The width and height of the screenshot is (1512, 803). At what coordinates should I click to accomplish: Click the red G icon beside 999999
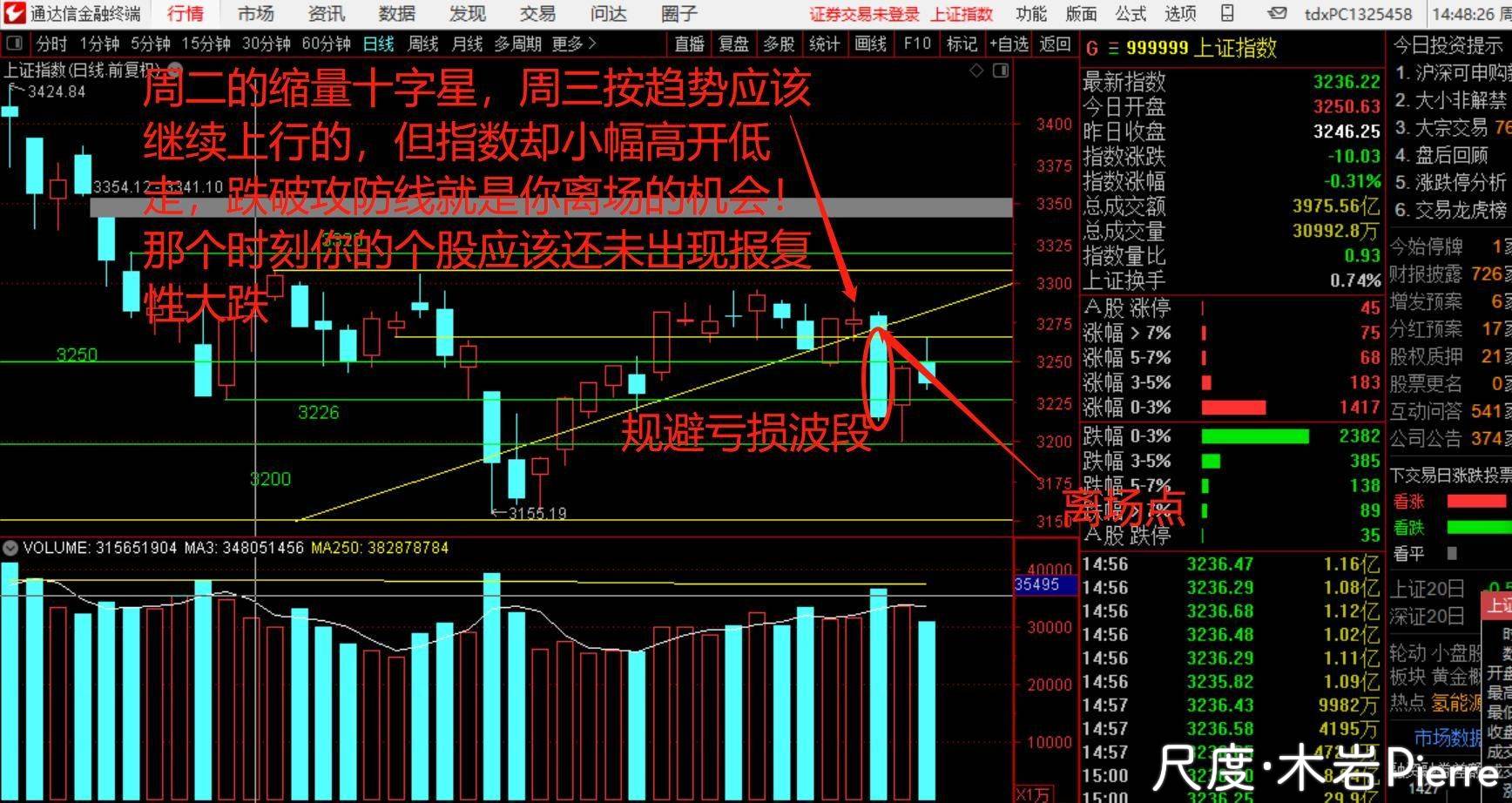pyautogui.click(x=1091, y=49)
